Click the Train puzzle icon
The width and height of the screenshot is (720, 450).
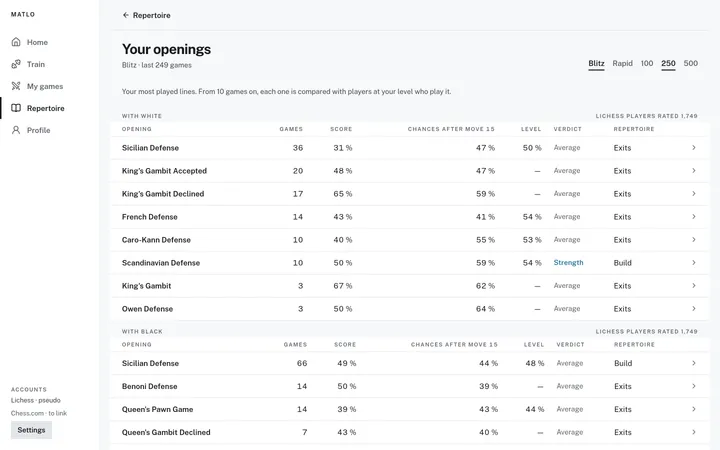[16, 64]
